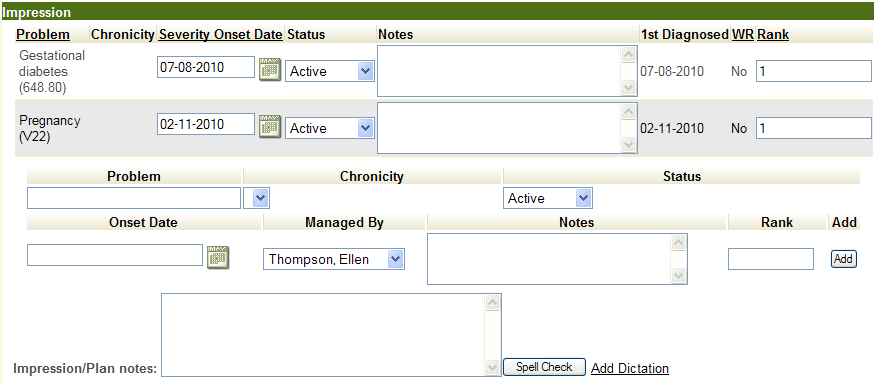
Task: Sort by Severity Onset Date header
Action: (221, 35)
